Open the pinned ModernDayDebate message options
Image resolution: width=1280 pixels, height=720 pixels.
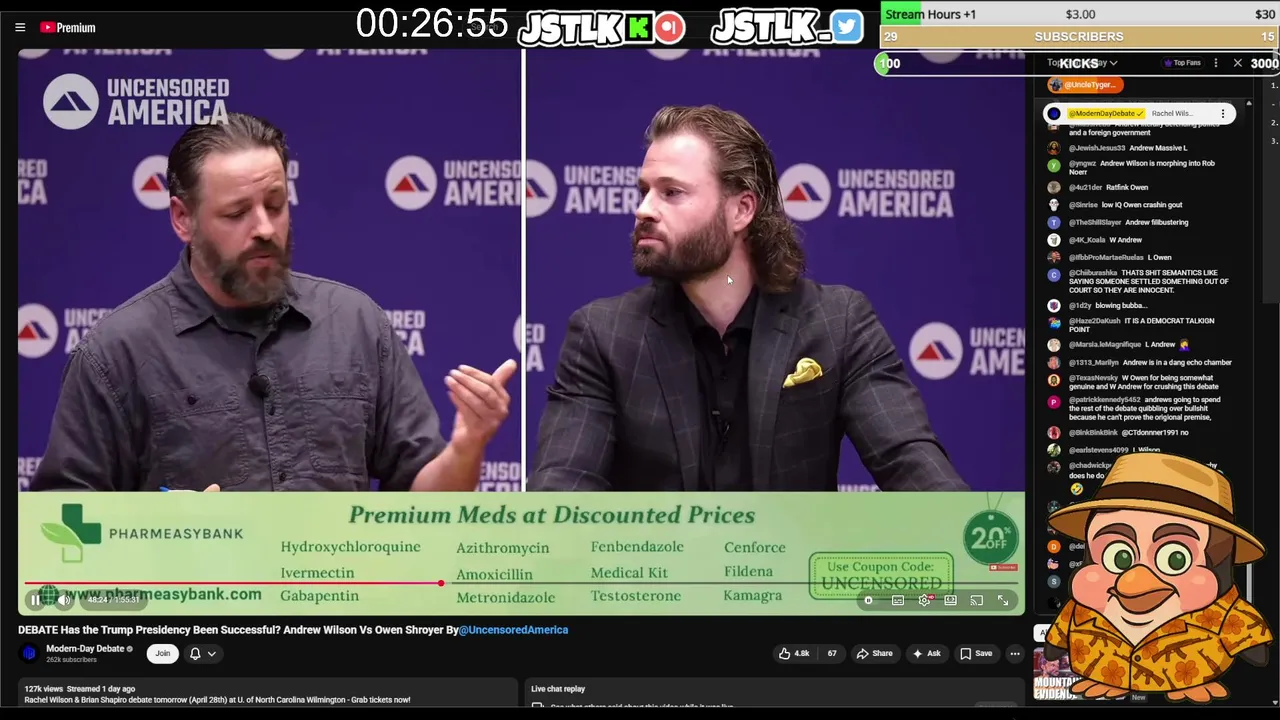pos(1222,114)
